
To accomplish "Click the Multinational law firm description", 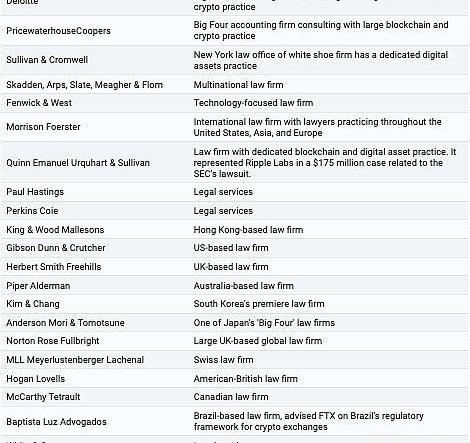I will point(238,85).
